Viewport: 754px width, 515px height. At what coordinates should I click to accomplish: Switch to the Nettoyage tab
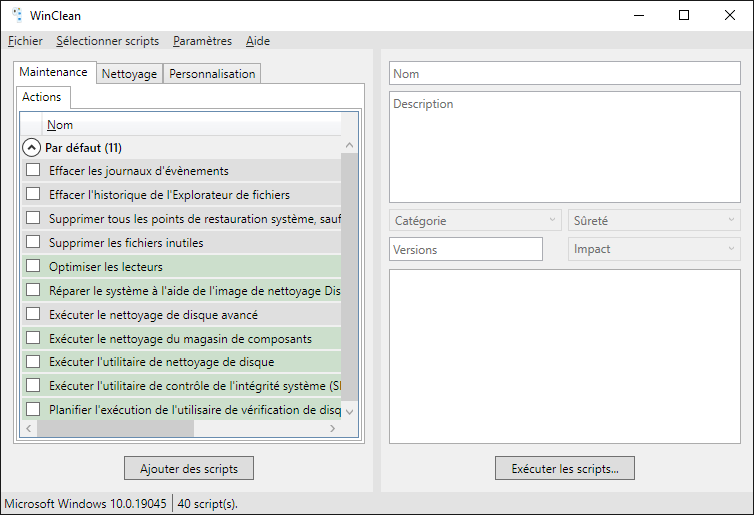point(129,74)
